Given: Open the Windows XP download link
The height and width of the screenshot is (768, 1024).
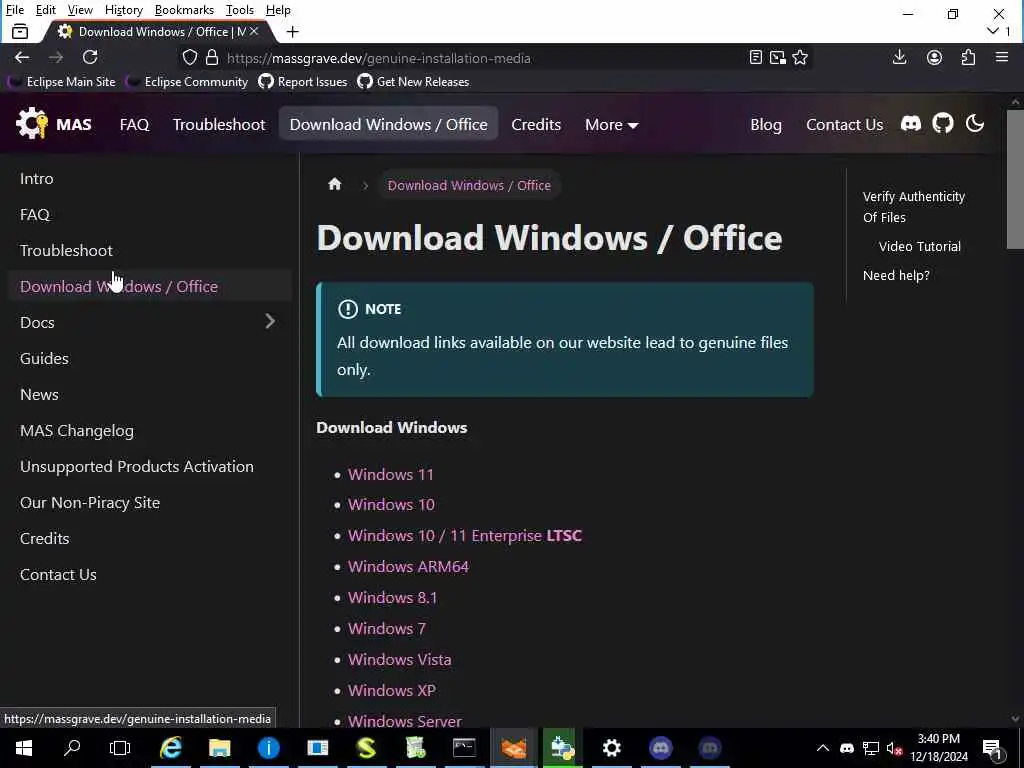Looking at the screenshot, I should tap(392, 690).
